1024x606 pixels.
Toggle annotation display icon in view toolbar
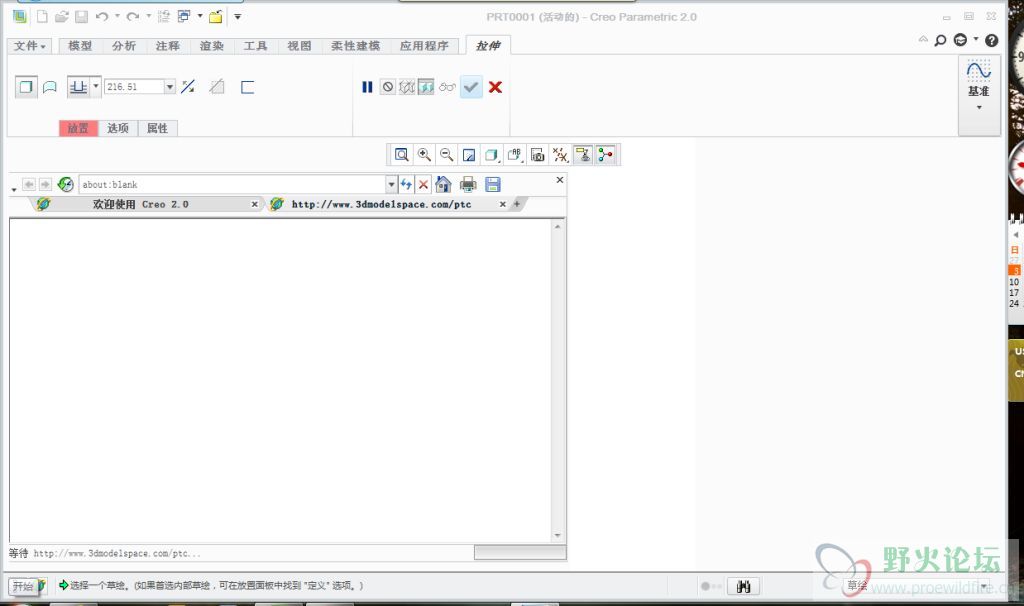pyautogui.click(x=583, y=155)
